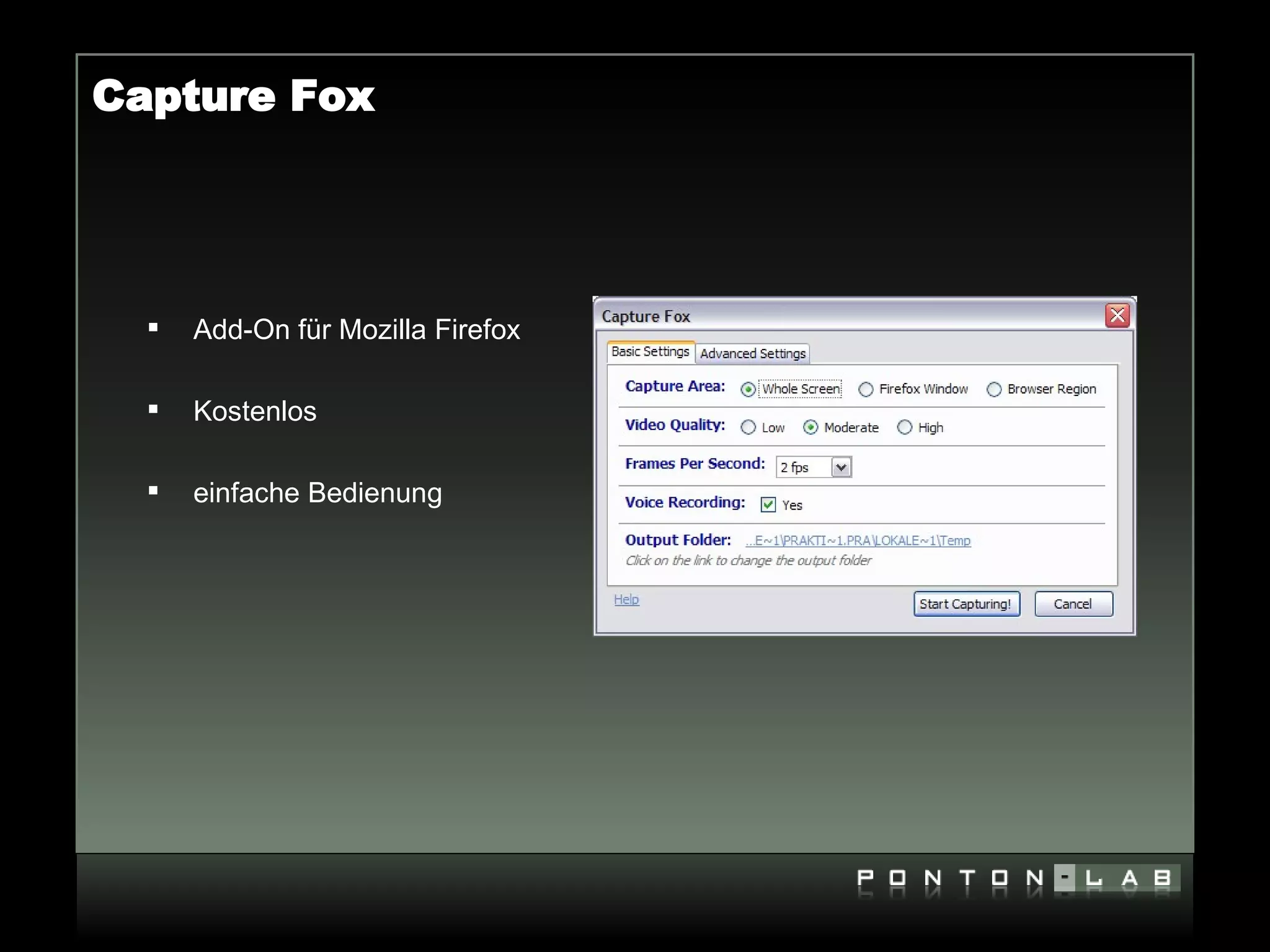
Task: Click the PONTON-LAB logo
Action: (x=1018, y=880)
